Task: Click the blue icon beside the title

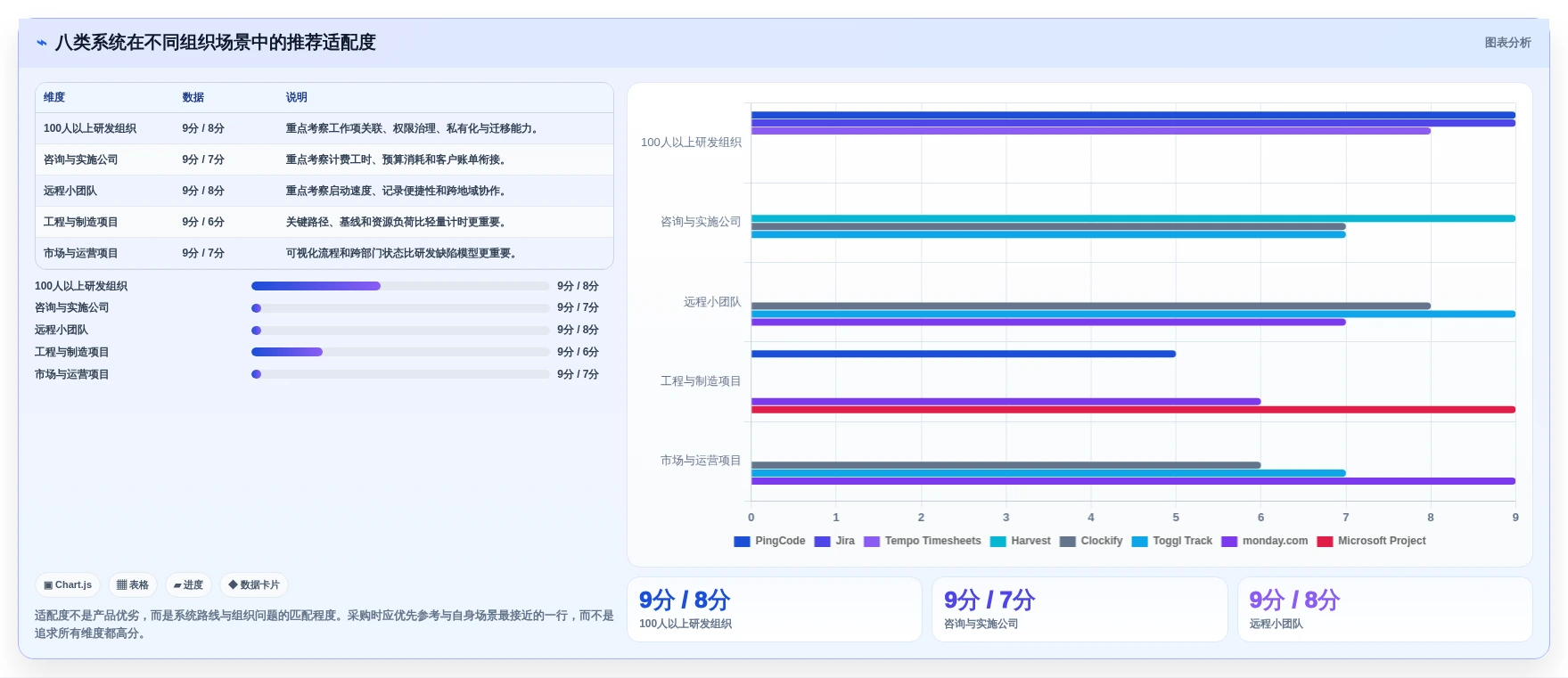Action: coord(42,43)
